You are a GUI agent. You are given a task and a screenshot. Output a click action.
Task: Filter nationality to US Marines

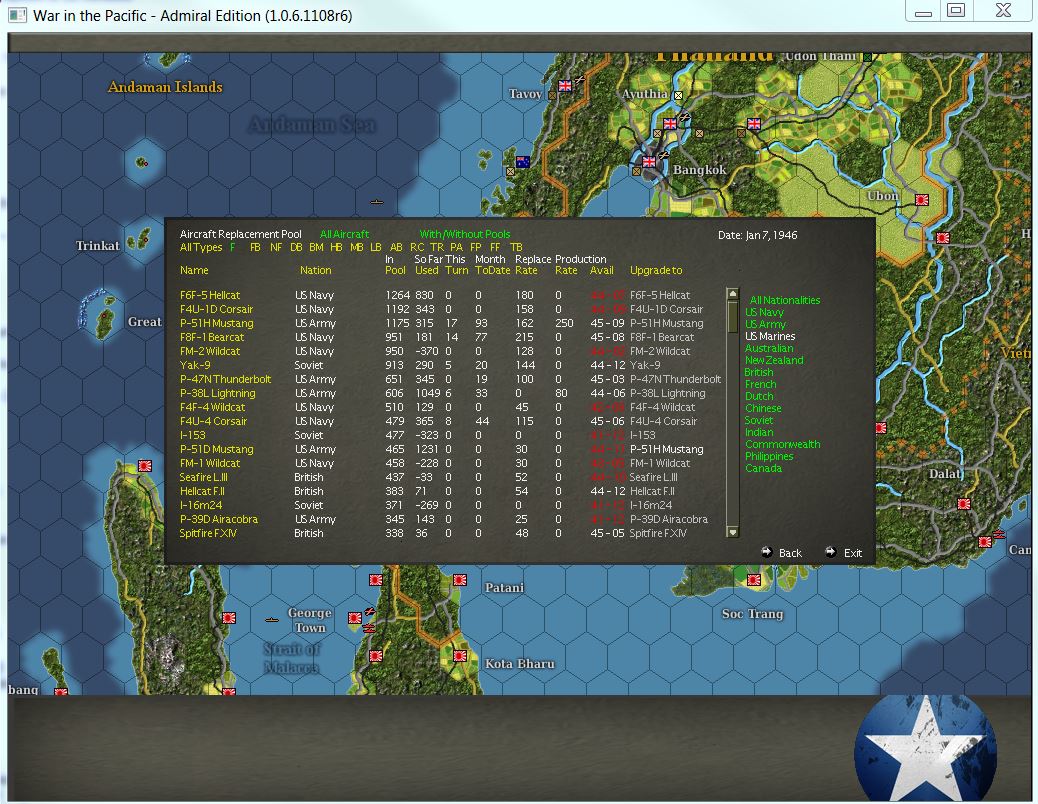tap(771, 336)
